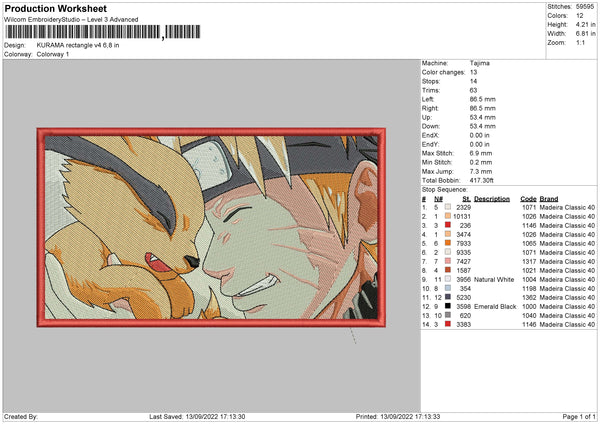
Task: Pick the dark navy swatch beside 5230
Action: [x=448, y=297]
